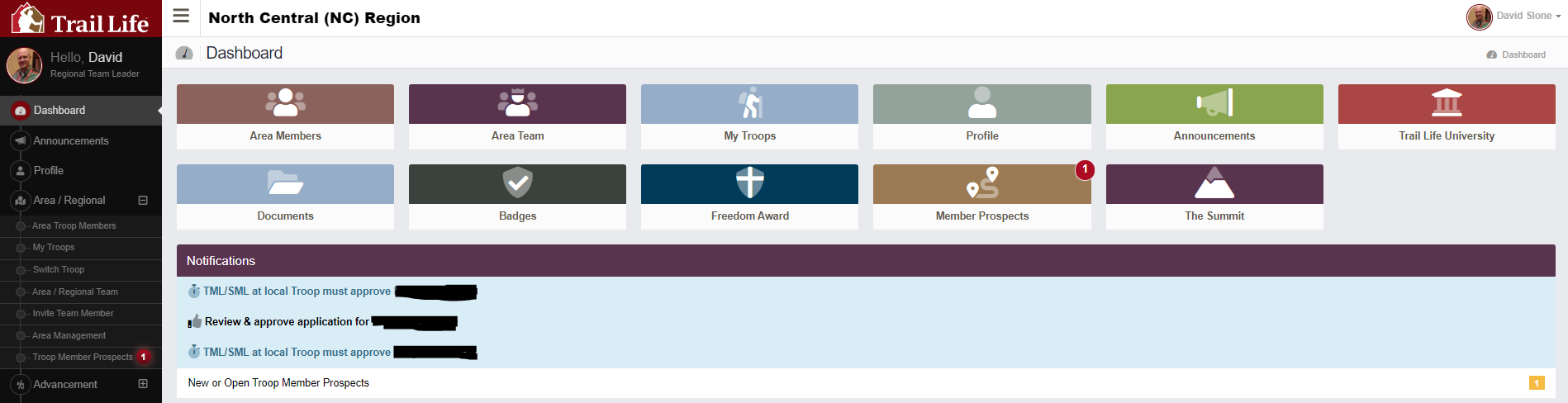Click the Dashboard gauge icon in sidebar
Screen dimensions: 1568x403
[x=20, y=111]
